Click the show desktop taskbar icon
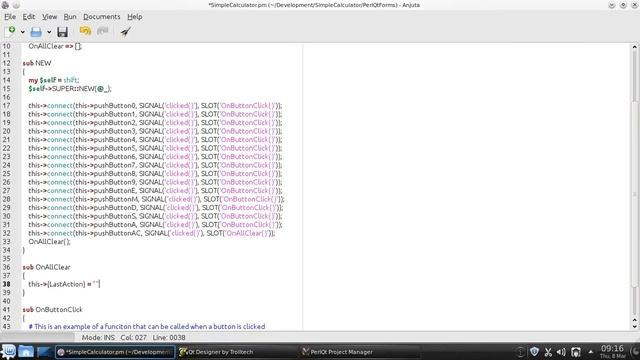 [x=43, y=351]
